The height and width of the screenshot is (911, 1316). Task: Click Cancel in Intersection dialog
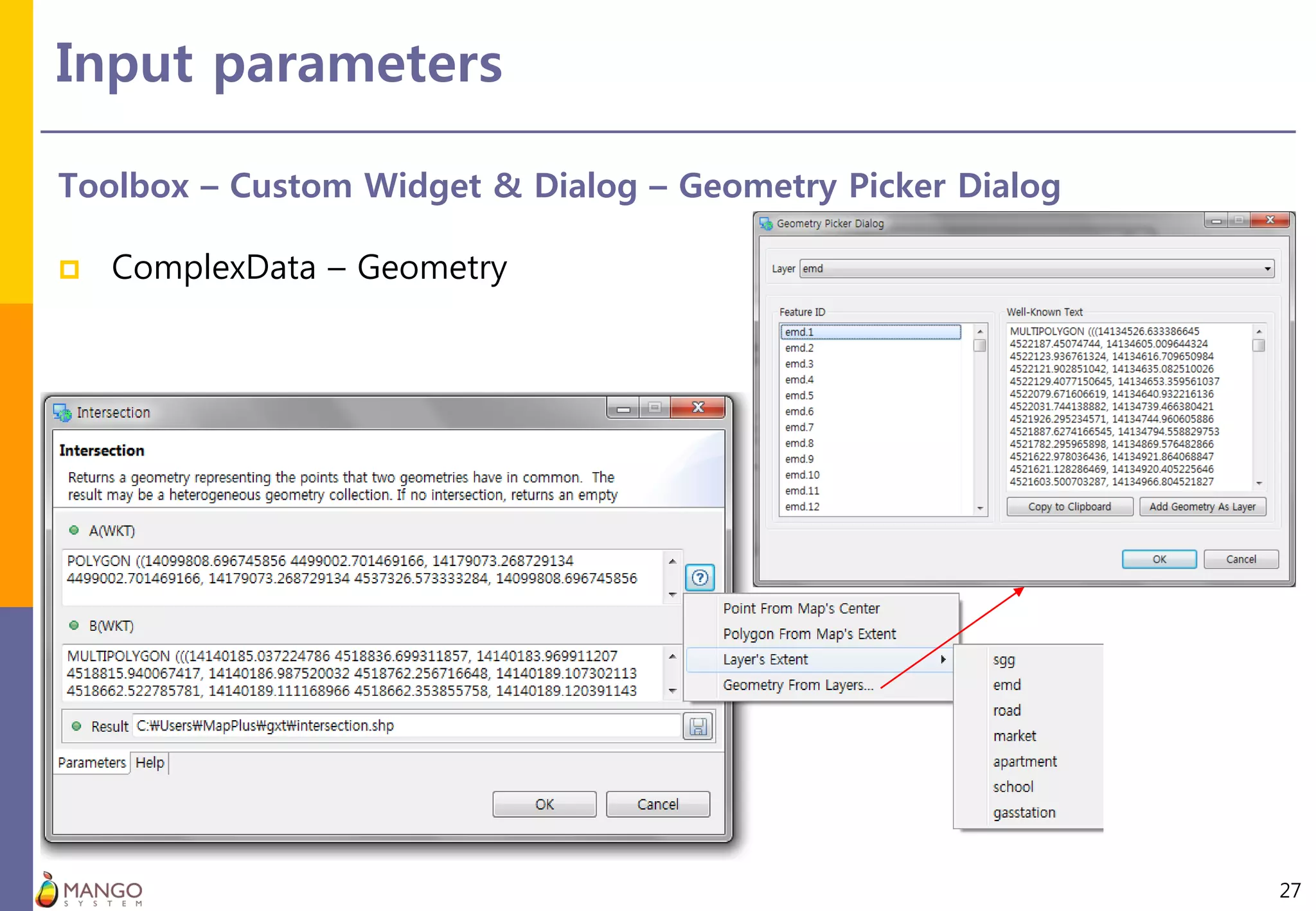click(x=658, y=804)
